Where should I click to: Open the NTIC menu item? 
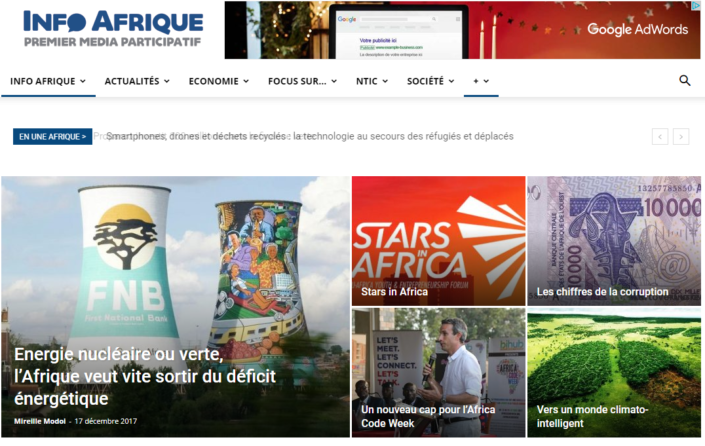click(x=372, y=81)
